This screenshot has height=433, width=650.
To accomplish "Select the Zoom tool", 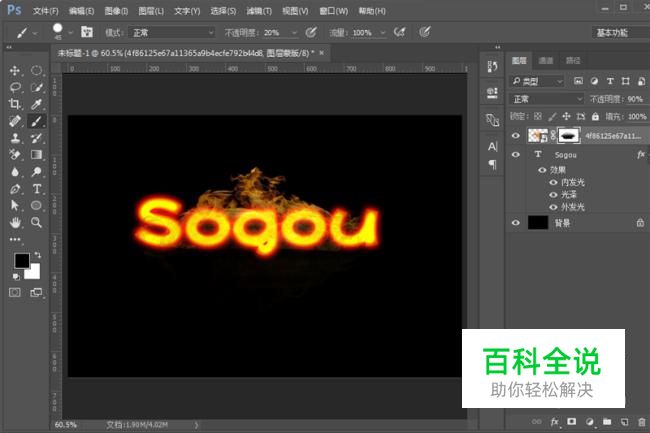I will [36, 223].
